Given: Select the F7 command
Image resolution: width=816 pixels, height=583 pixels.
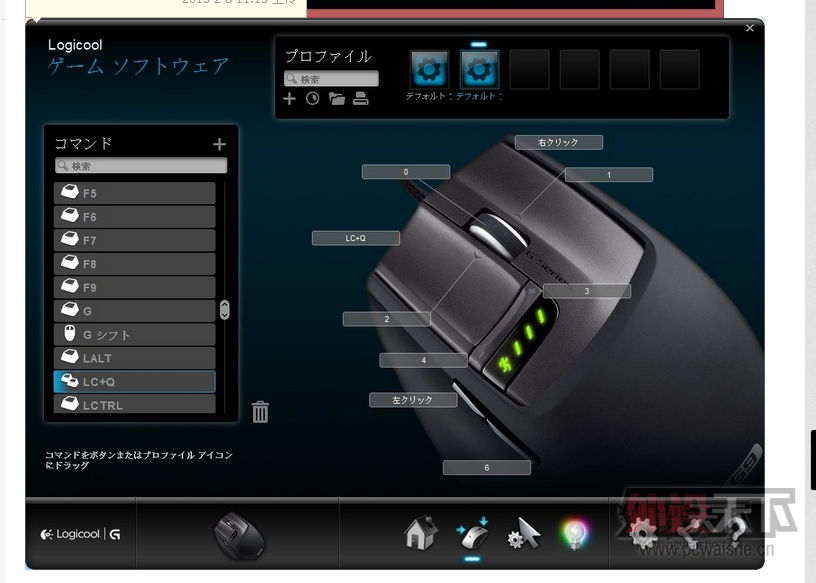Looking at the screenshot, I should tap(135, 240).
